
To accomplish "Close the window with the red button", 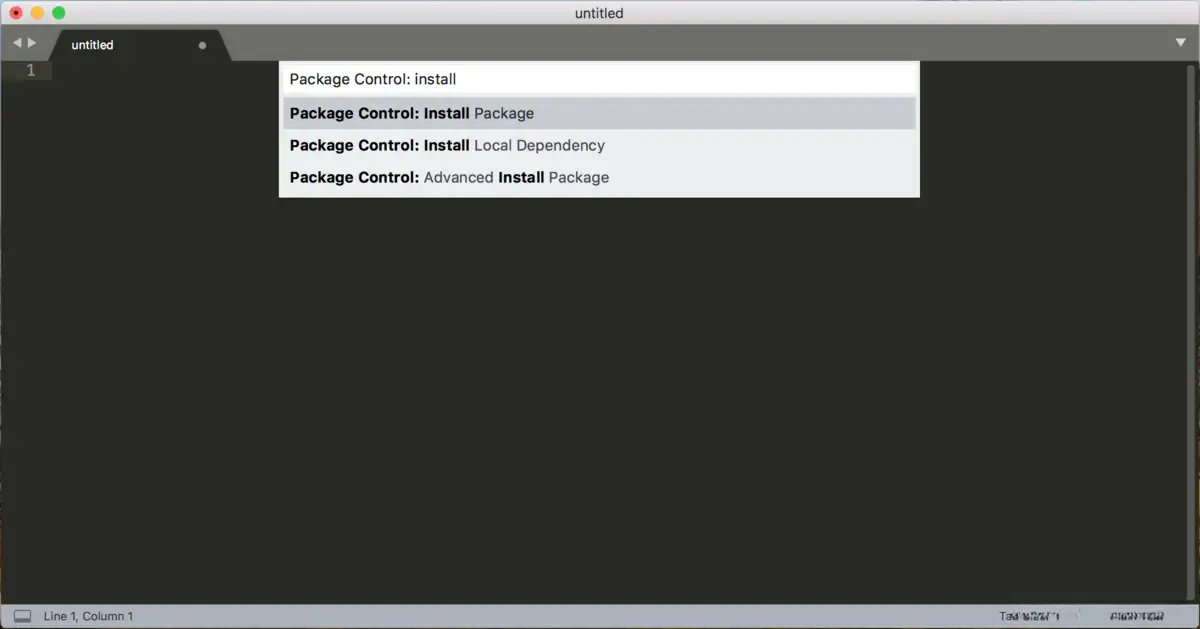I will click(16, 13).
